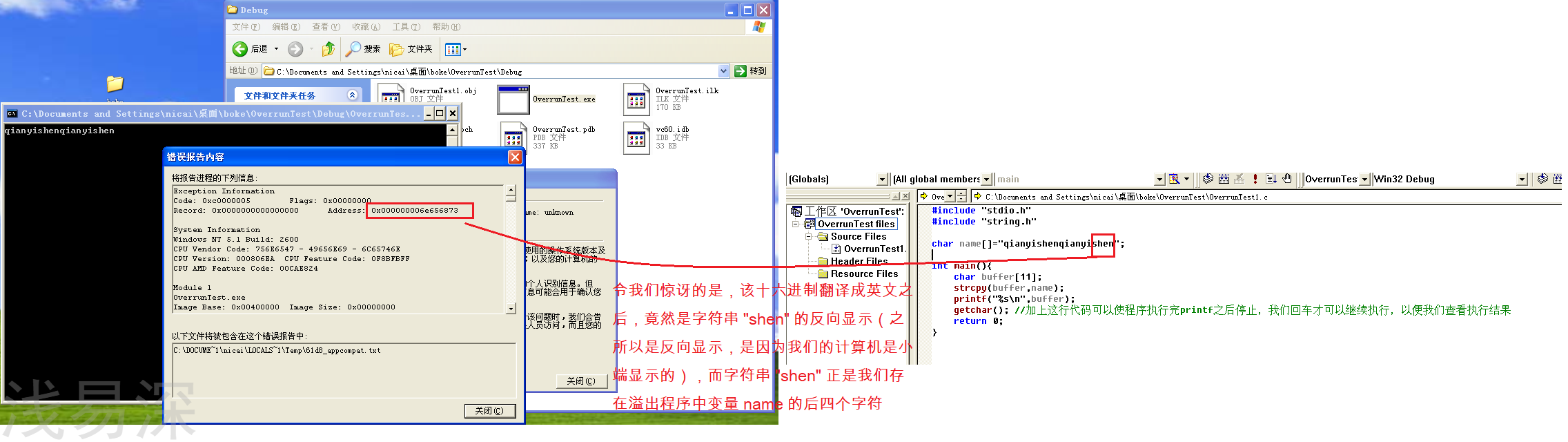Click the Insert Breakpoint hand icon
The width and height of the screenshot is (1568, 442).
coord(1287,179)
